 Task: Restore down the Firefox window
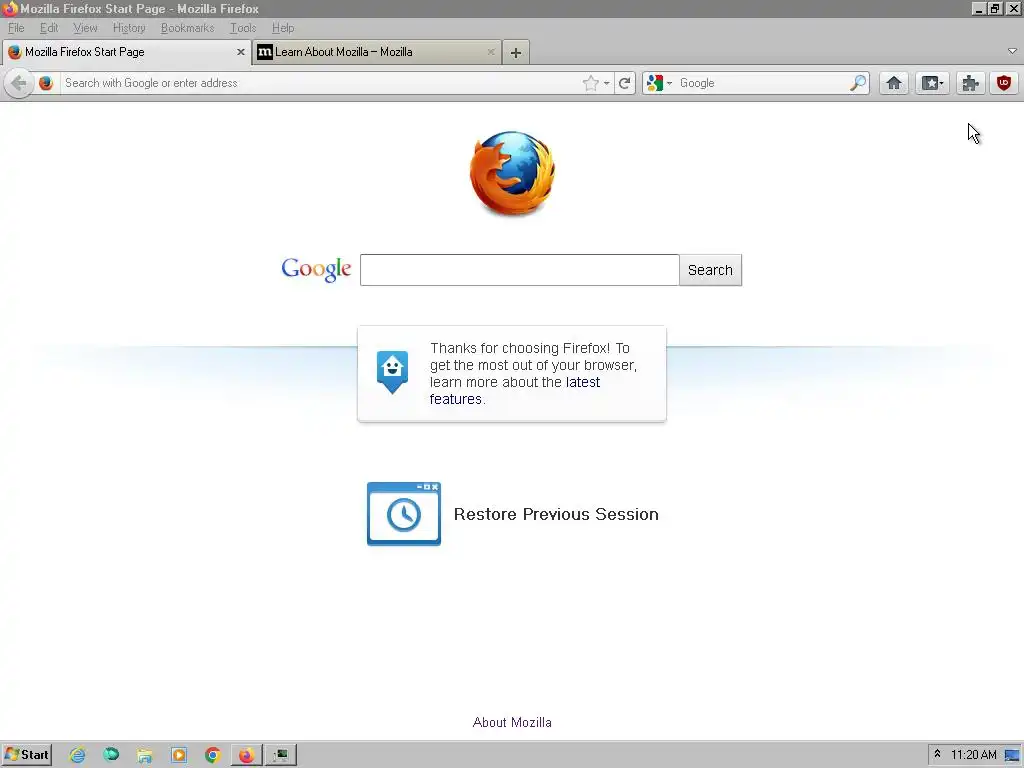click(x=995, y=9)
